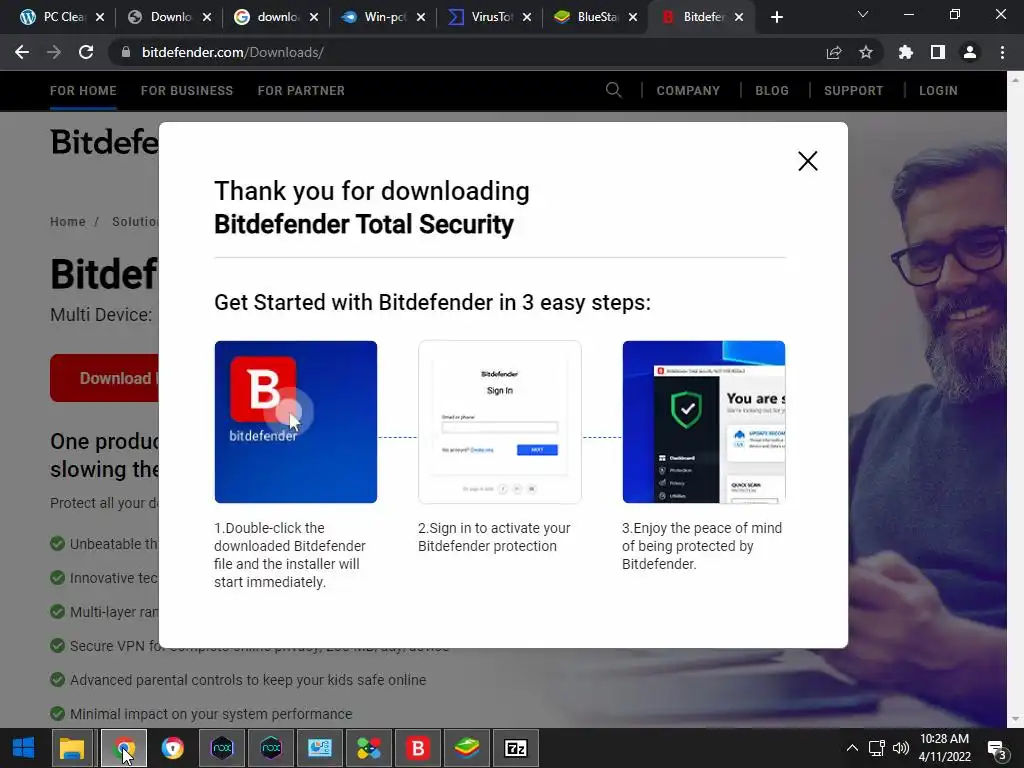Open the shield-colored Chrome variant taskbar icon
Screen dimensions: 1024x768
(172, 748)
